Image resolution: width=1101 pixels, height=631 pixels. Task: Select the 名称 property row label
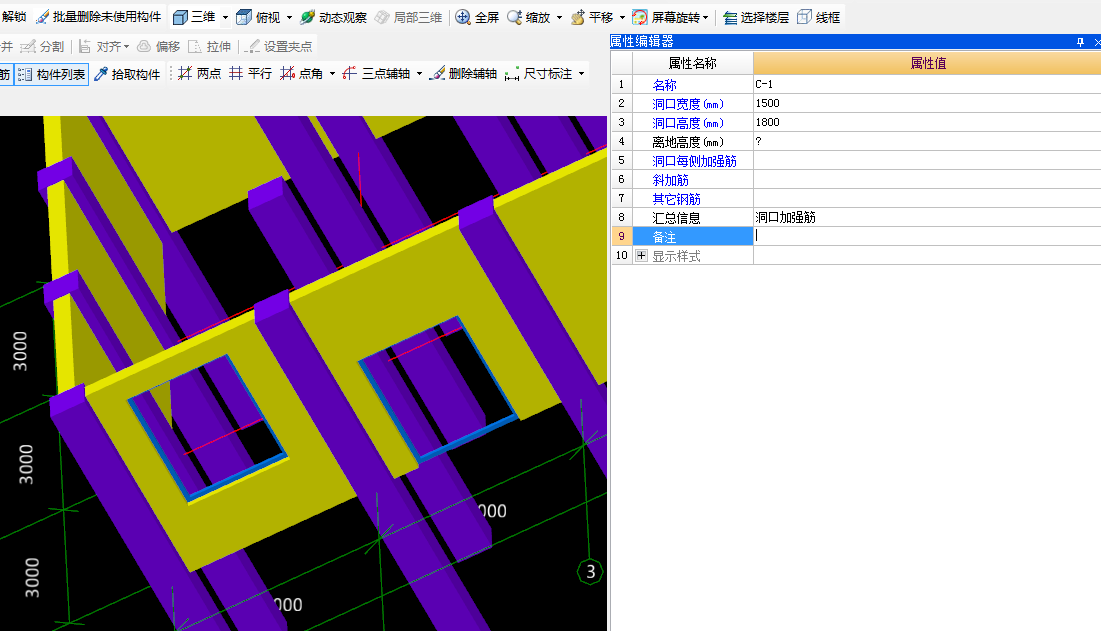tap(664, 85)
